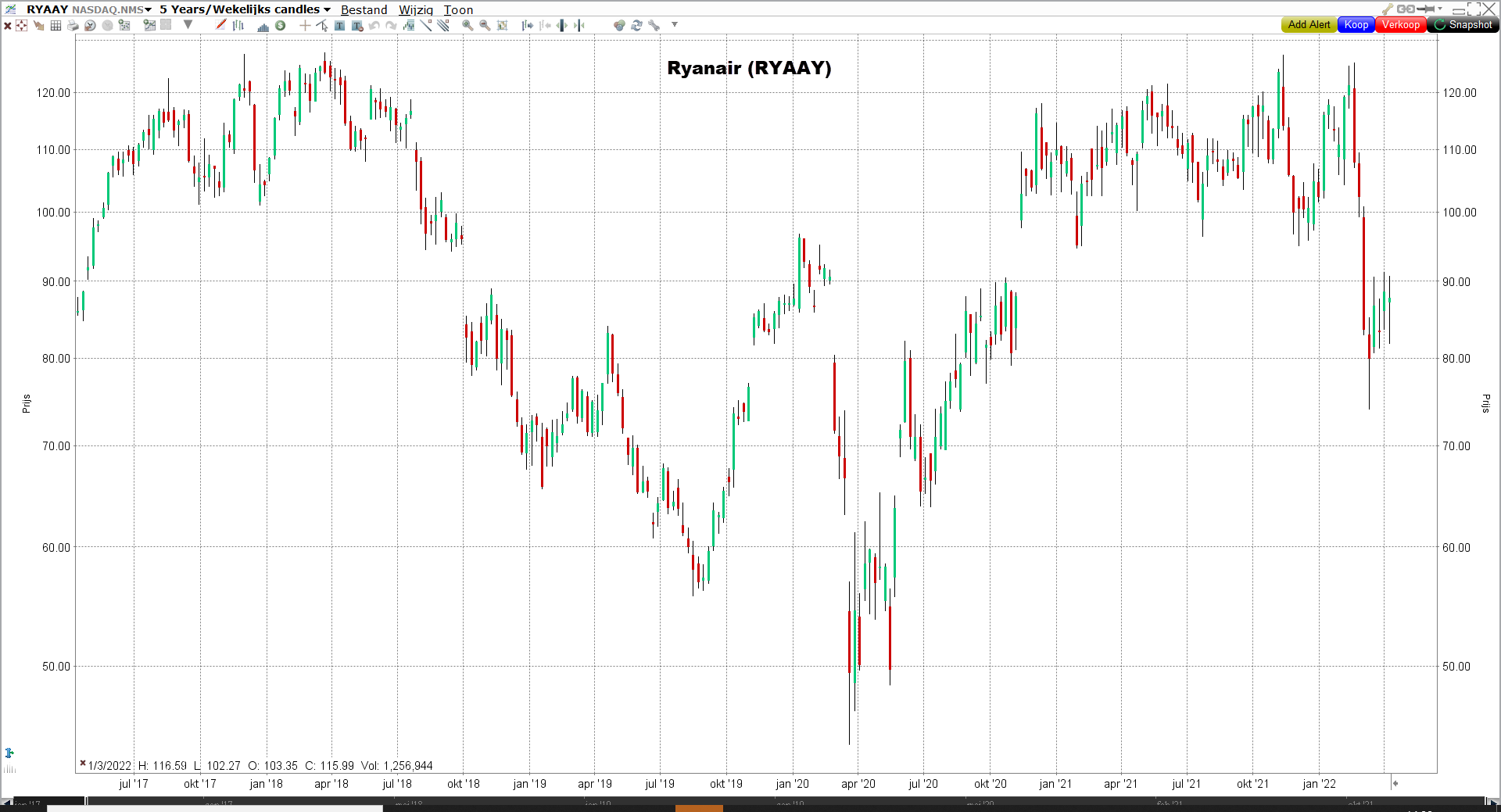Click the clock history icon
The width and height of the screenshot is (1501, 812).
point(90,26)
